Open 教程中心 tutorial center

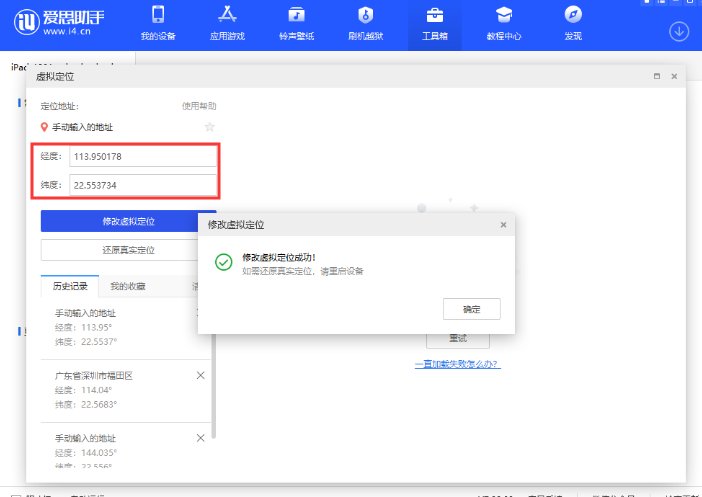504,24
